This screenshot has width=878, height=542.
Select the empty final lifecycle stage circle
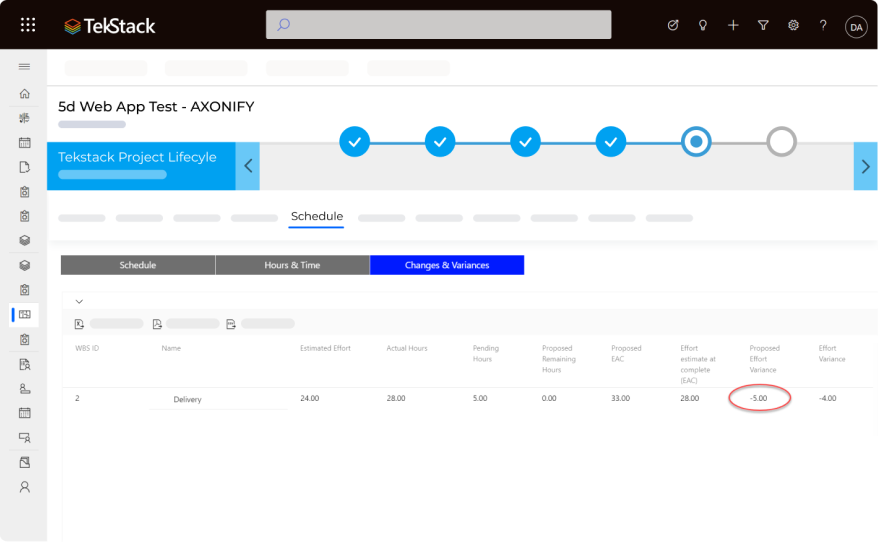tap(781, 142)
